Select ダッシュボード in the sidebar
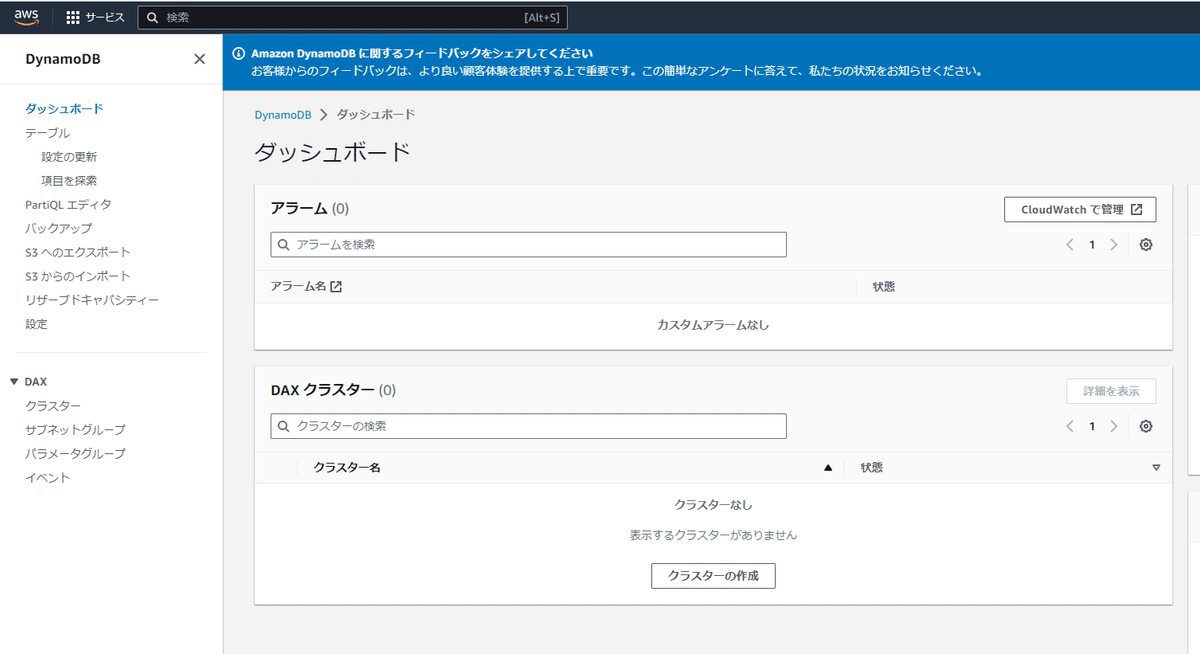The width and height of the screenshot is (1200, 654). tap(65, 109)
